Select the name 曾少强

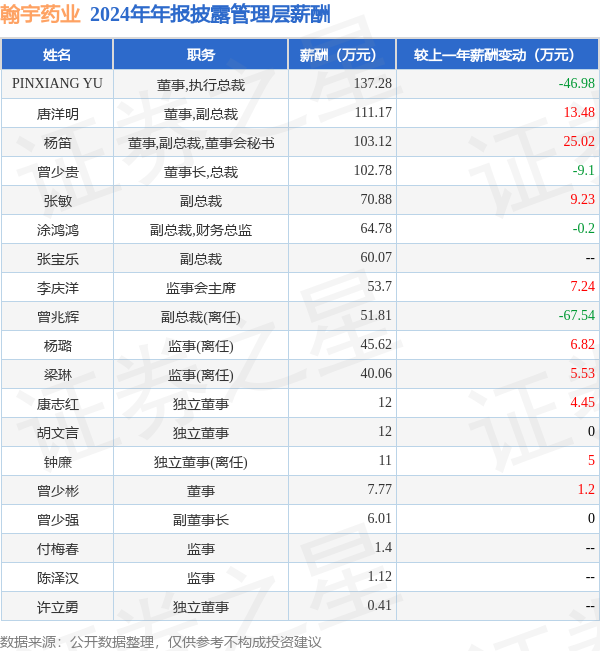(57, 519)
